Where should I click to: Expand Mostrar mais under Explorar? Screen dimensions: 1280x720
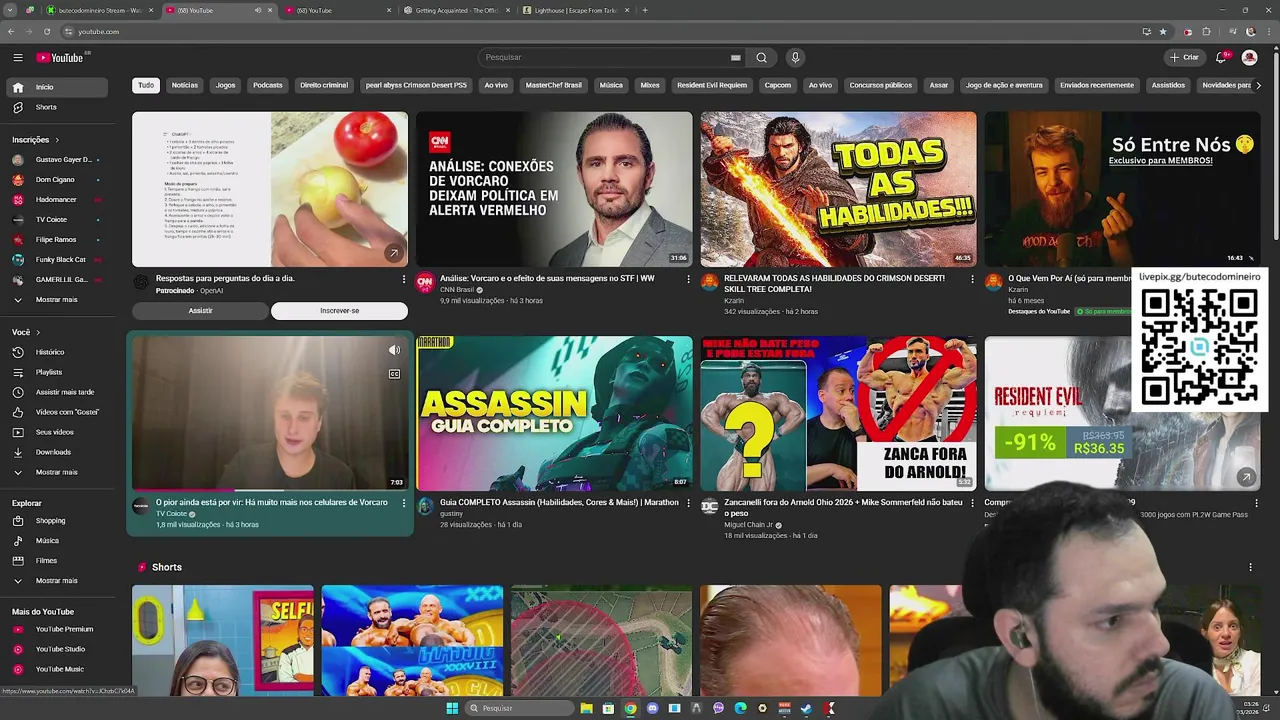click(x=55, y=580)
